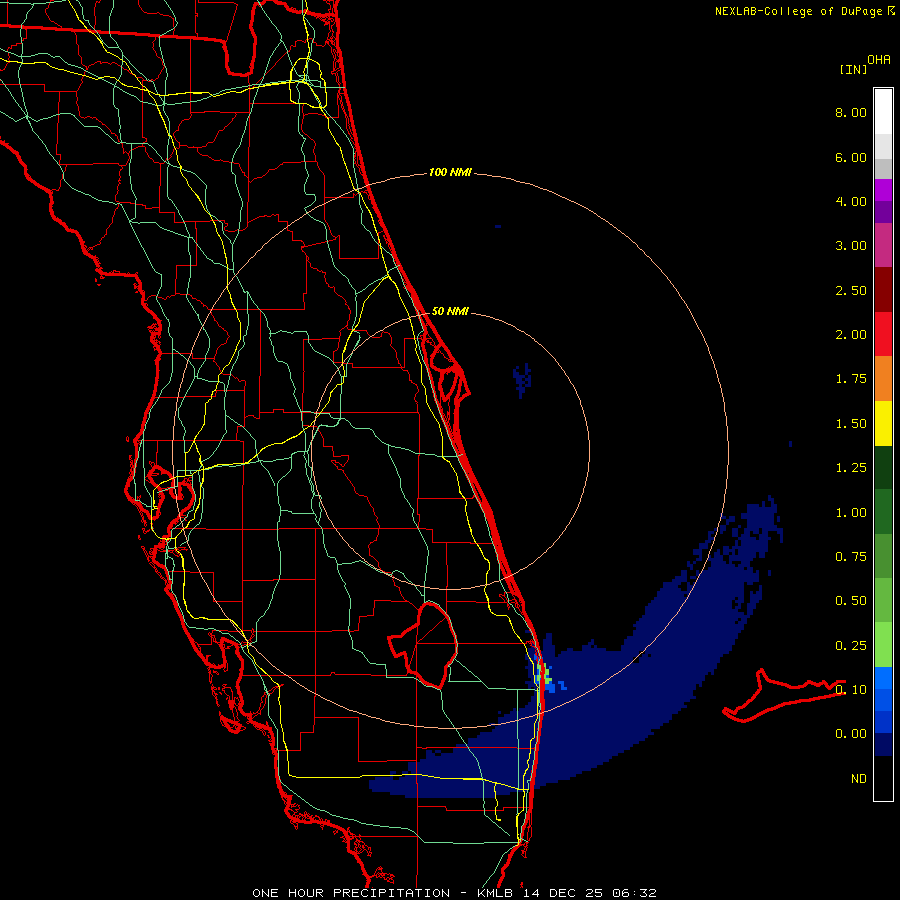Click the 0.75 legend value
Screen dimensions: 900x900
[x=851, y=557]
